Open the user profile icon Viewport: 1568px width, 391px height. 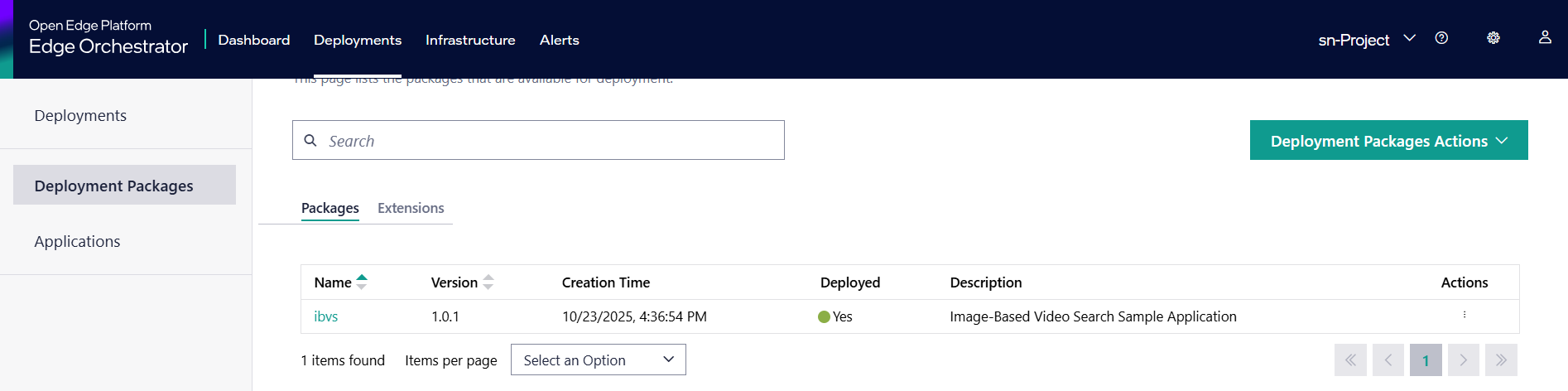point(1545,38)
